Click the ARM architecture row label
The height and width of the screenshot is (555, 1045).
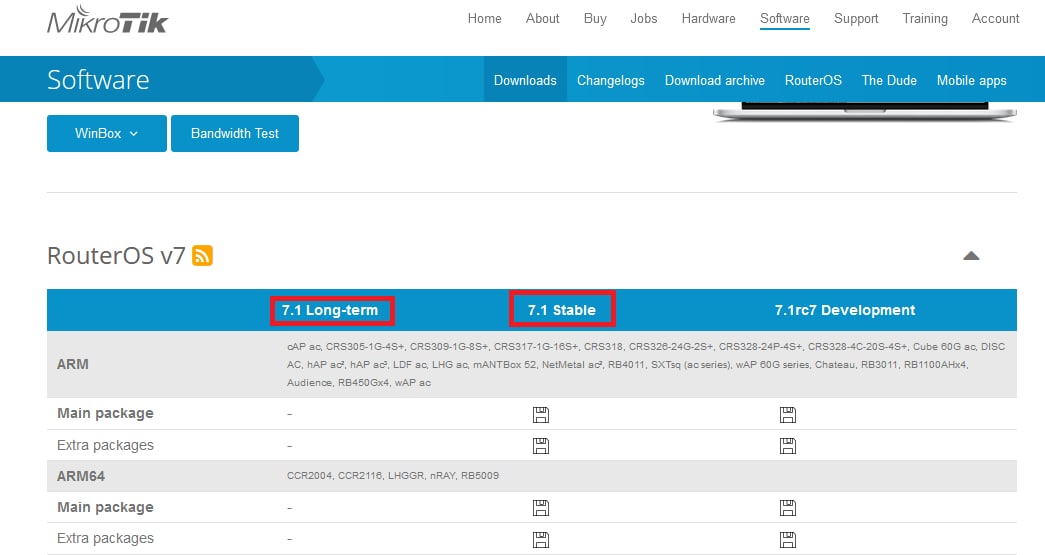pyautogui.click(x=73, y=364)
